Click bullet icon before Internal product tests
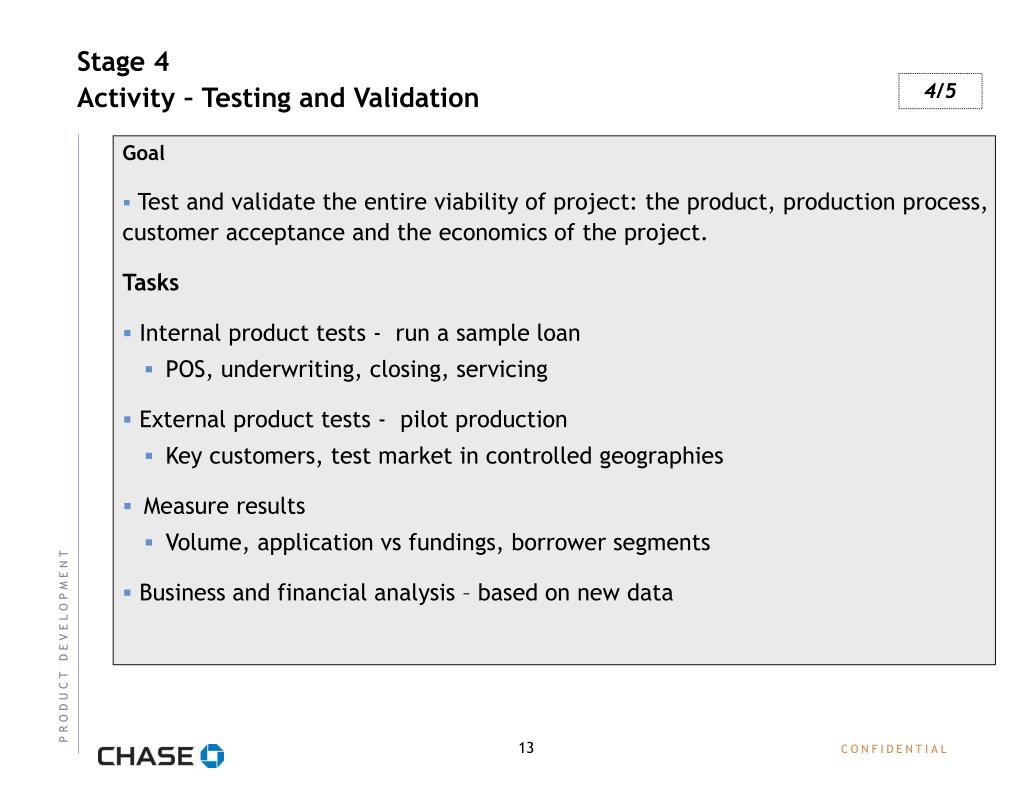This screenshot has width=1024, height=791. point(127,333)
